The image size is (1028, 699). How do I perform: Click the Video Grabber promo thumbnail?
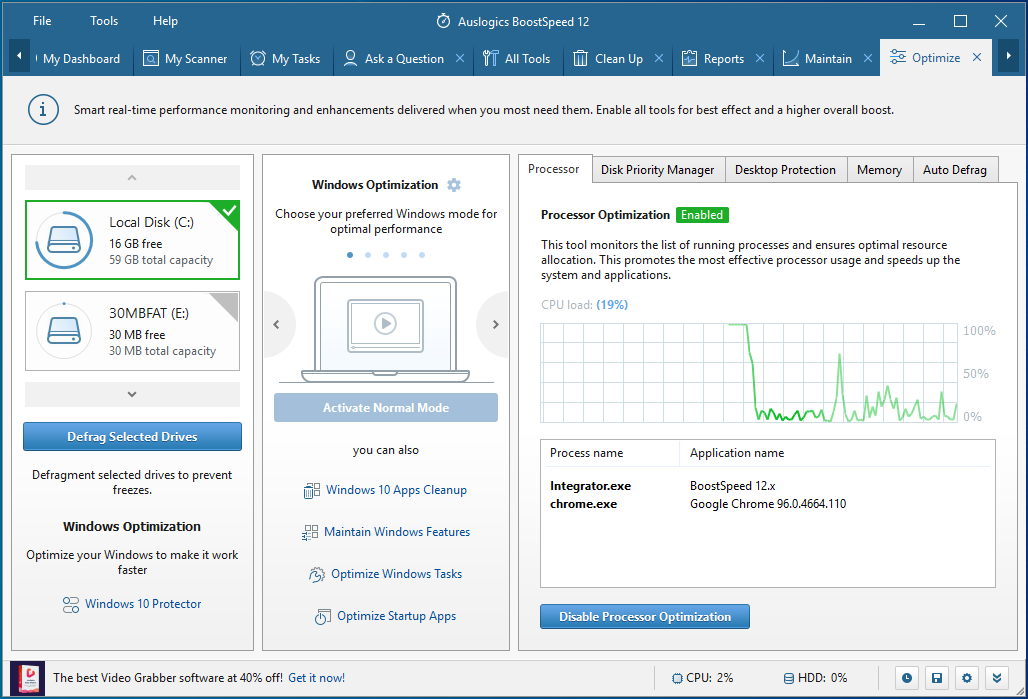click(x=28, y=678)
